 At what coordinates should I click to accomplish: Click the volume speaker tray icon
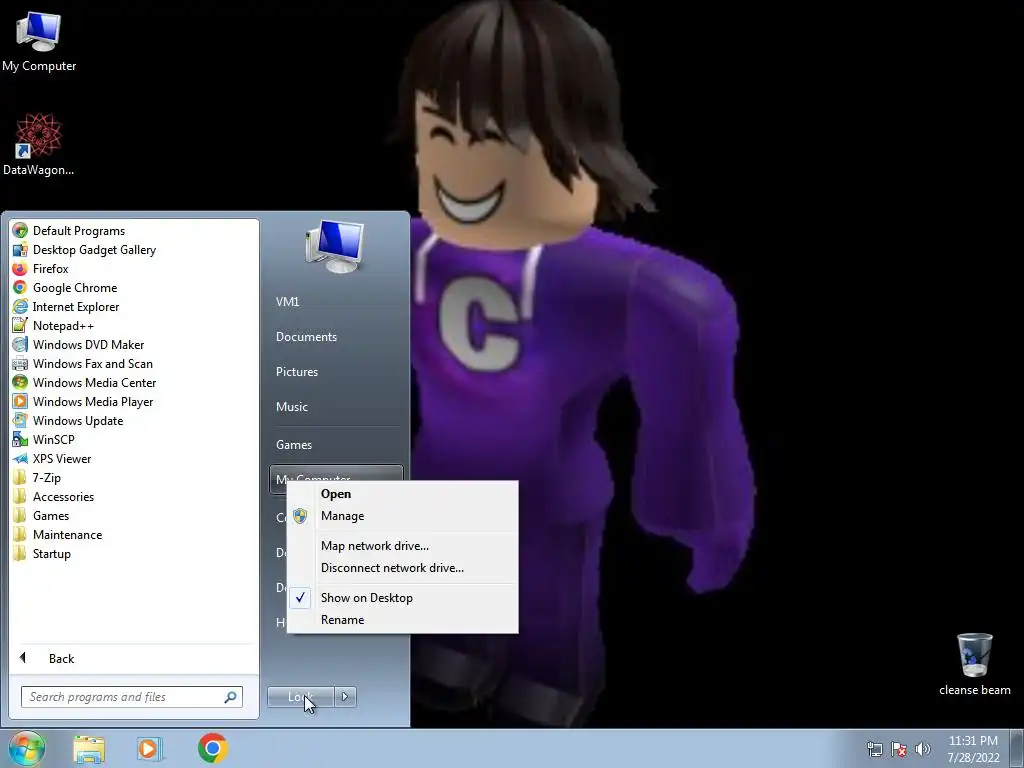pos(923,749)
